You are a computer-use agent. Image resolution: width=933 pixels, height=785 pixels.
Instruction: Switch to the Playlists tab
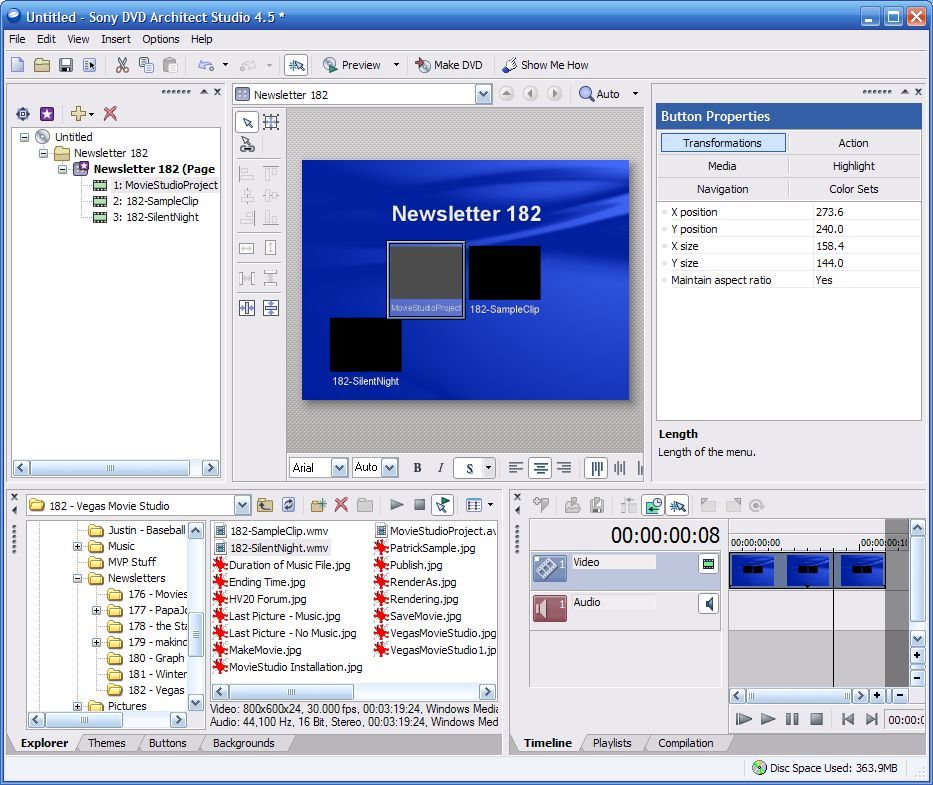point(612,743)
